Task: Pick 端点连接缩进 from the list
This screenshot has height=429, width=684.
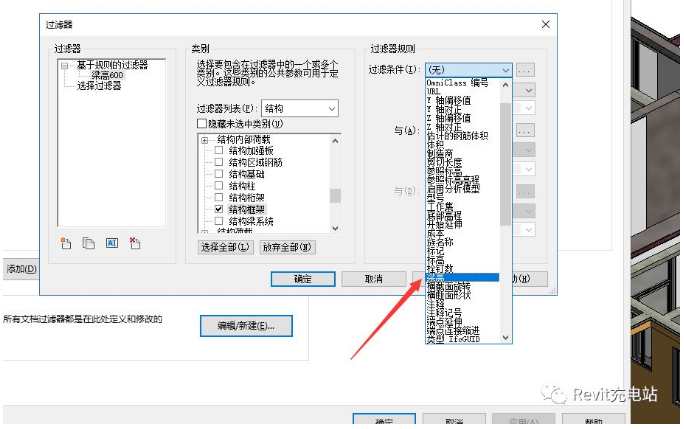Action: coord(453,330)
